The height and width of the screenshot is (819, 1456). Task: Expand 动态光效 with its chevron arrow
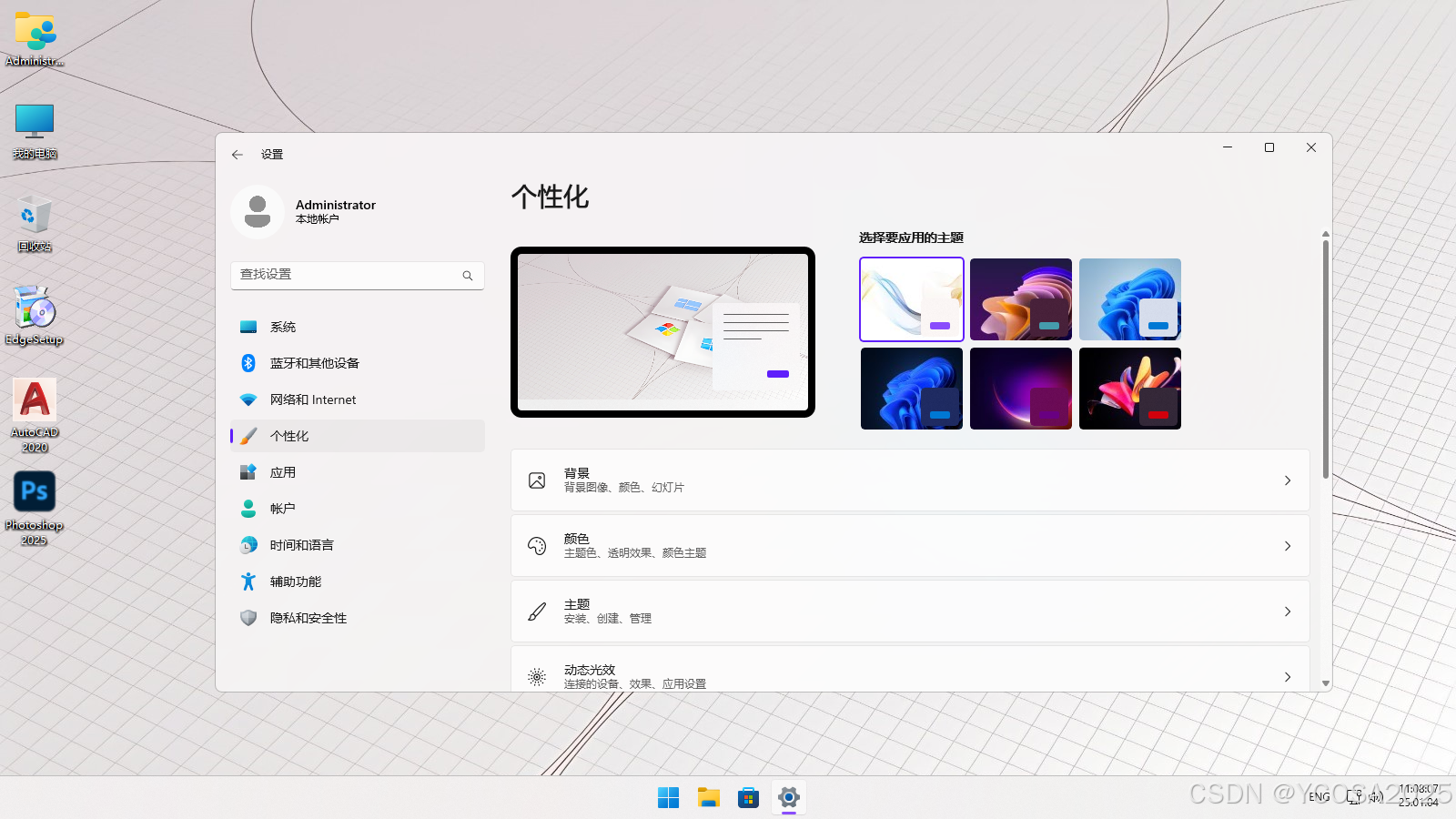click(1288, 677)
